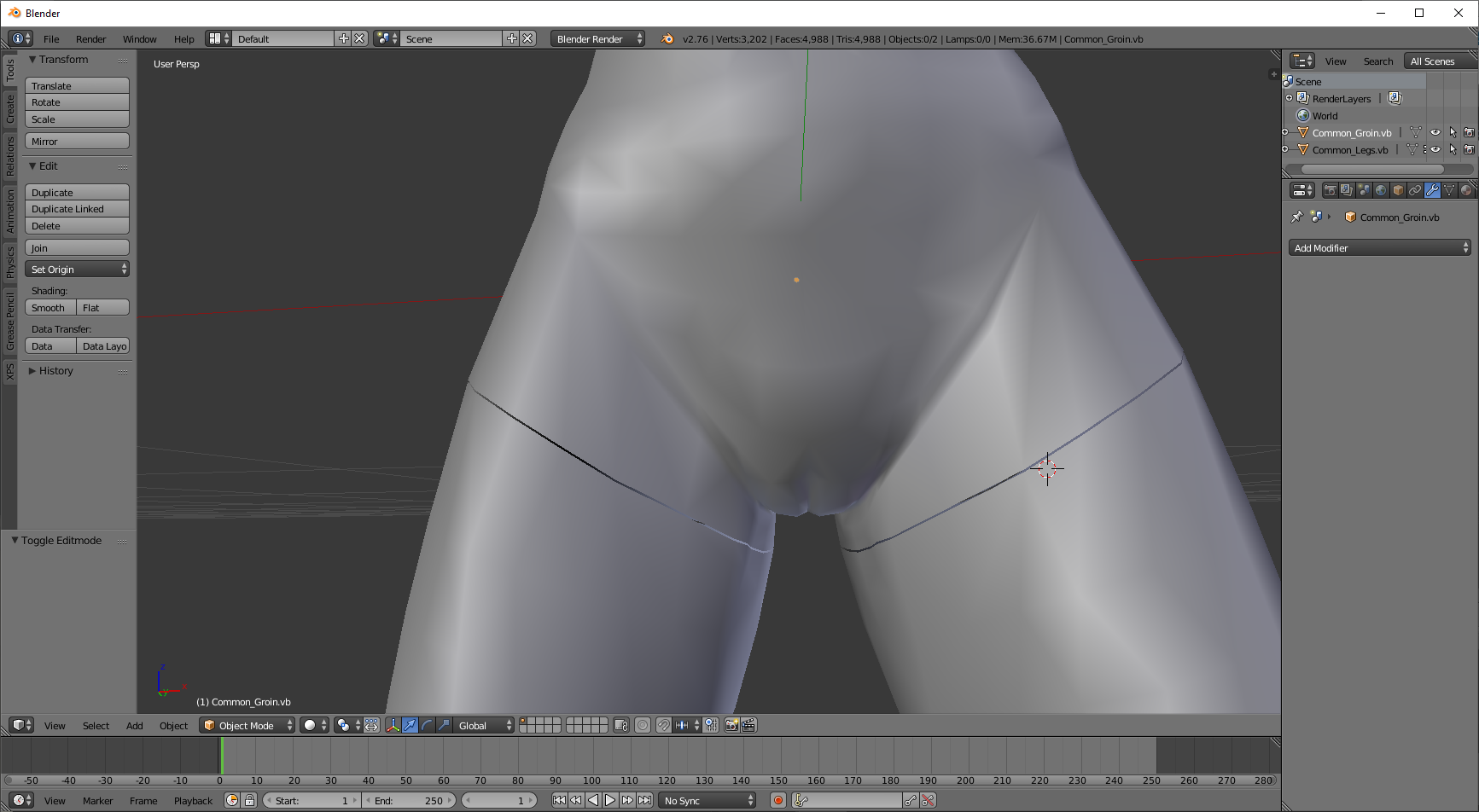Open the Object Mode dropdown
Image resolution: width=1479 pixels, height=812 pixels.
pos(247,725)
